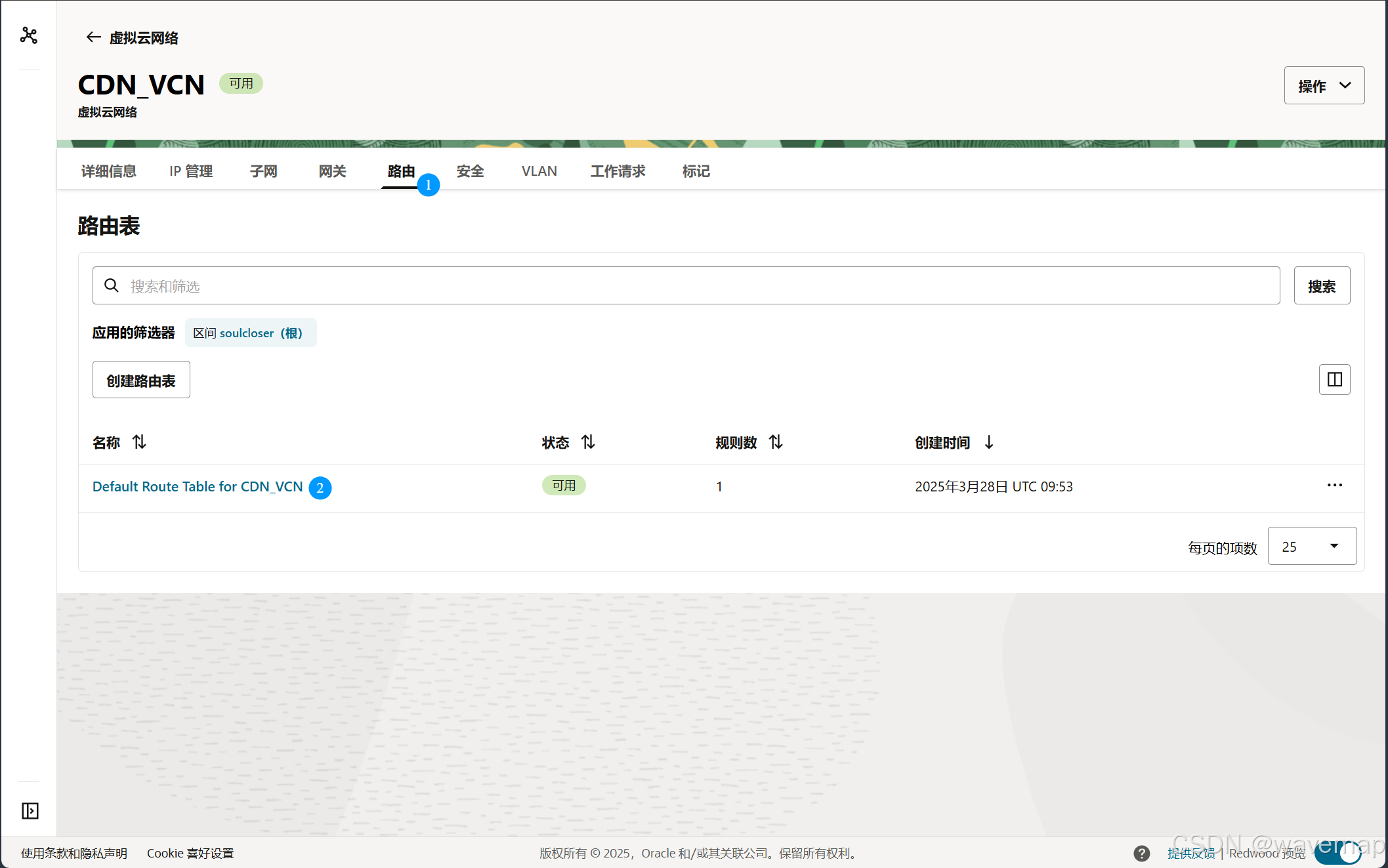The height and width of the screenshot is (868, 1388).
Task: Sort by 规则数 column arrows
Action: click(776, 442)
